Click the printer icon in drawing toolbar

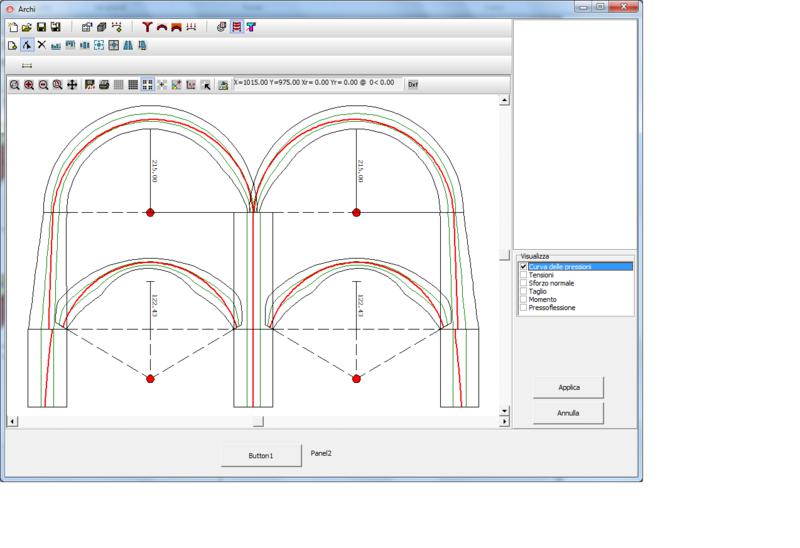pyautogui.click(x=104, y=85)
